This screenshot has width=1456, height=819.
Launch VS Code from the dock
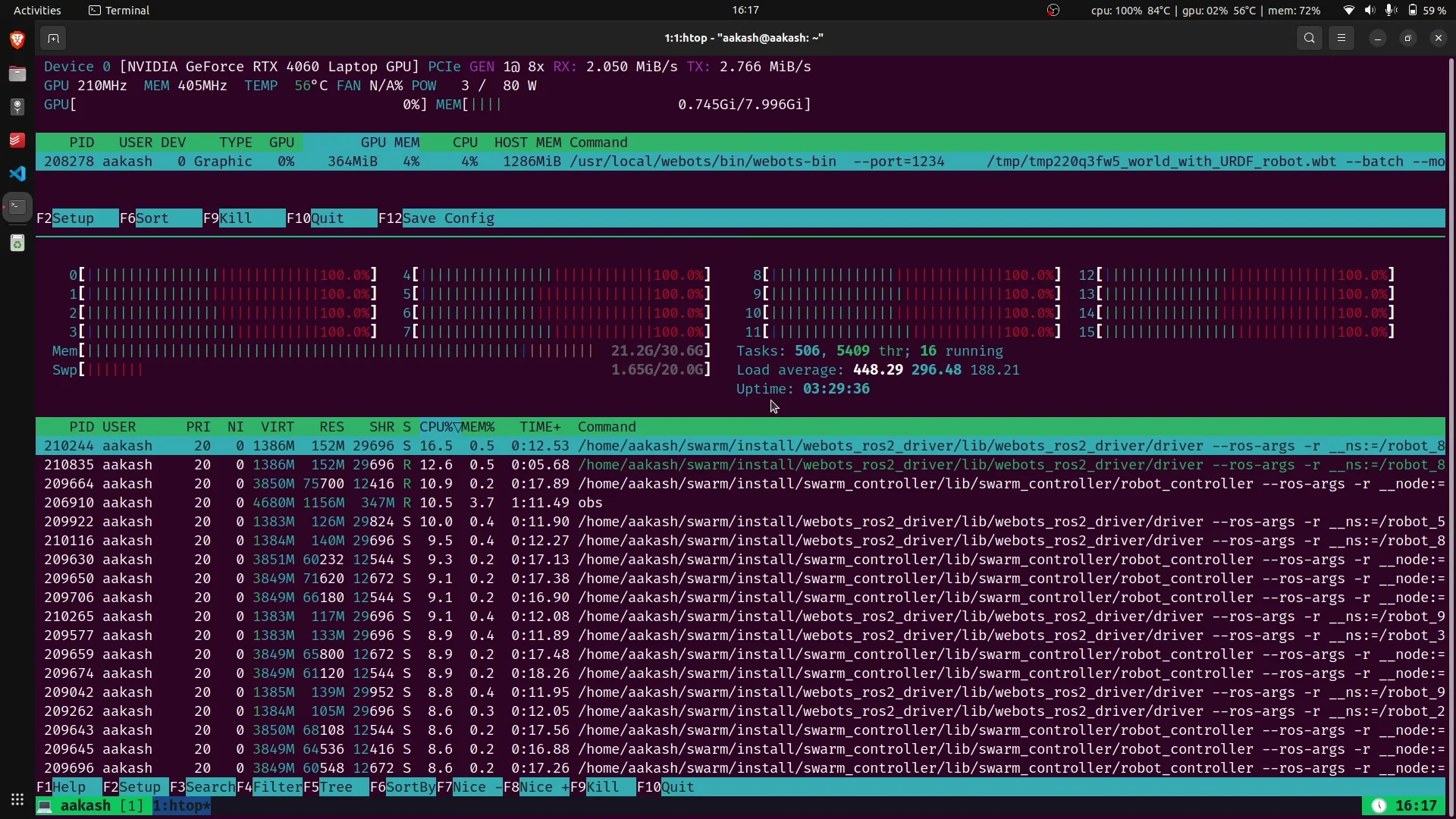(x=17, y=174)
